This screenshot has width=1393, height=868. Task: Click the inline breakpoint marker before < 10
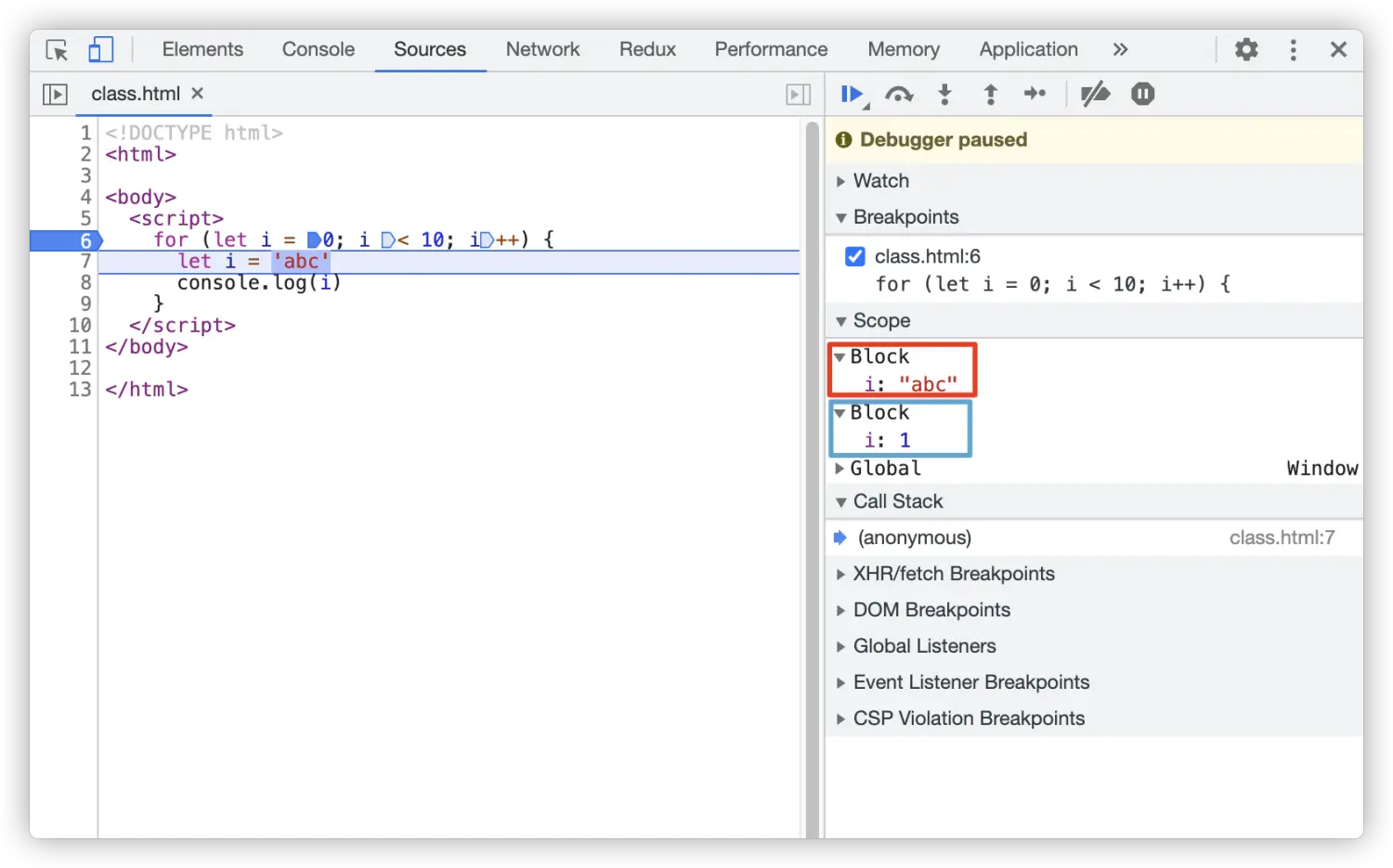pos(388,240)
